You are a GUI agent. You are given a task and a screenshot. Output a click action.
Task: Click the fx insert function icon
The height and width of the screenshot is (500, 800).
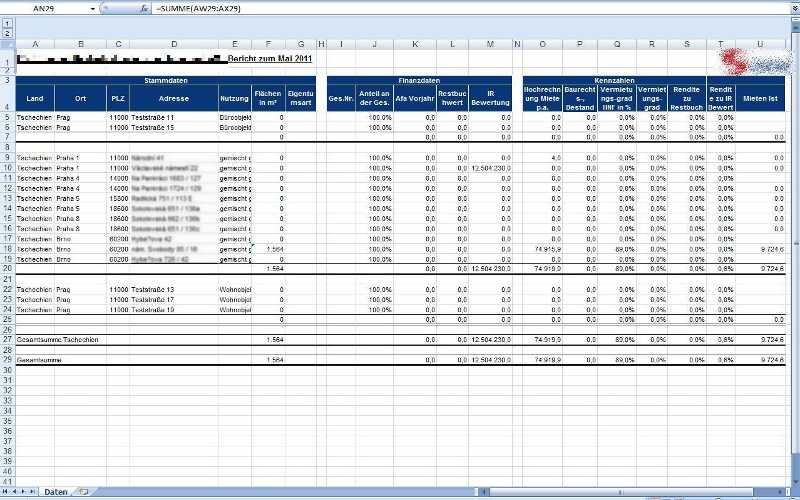(144, 8)
